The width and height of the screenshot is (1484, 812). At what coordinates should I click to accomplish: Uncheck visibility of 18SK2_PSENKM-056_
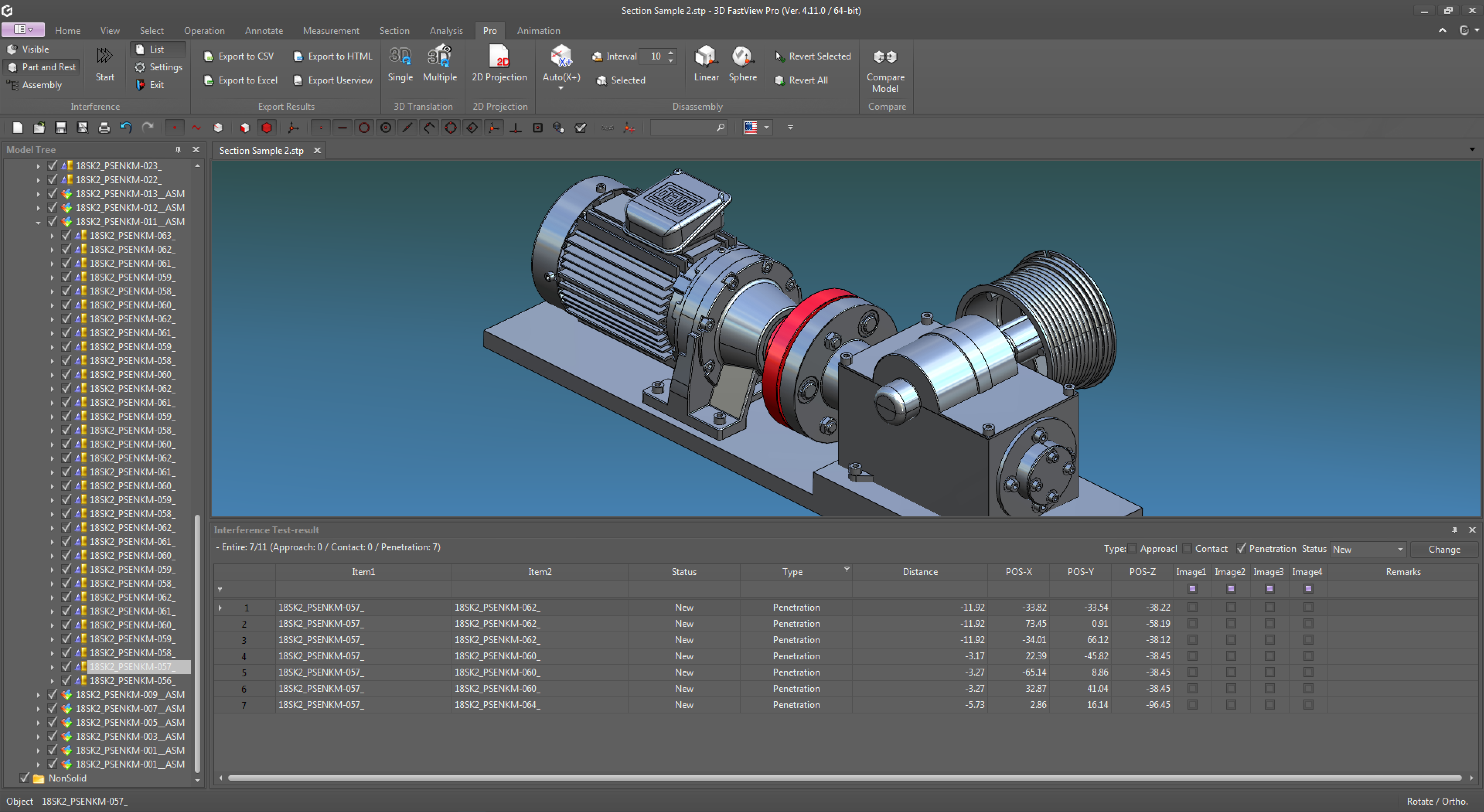point(66,681)
